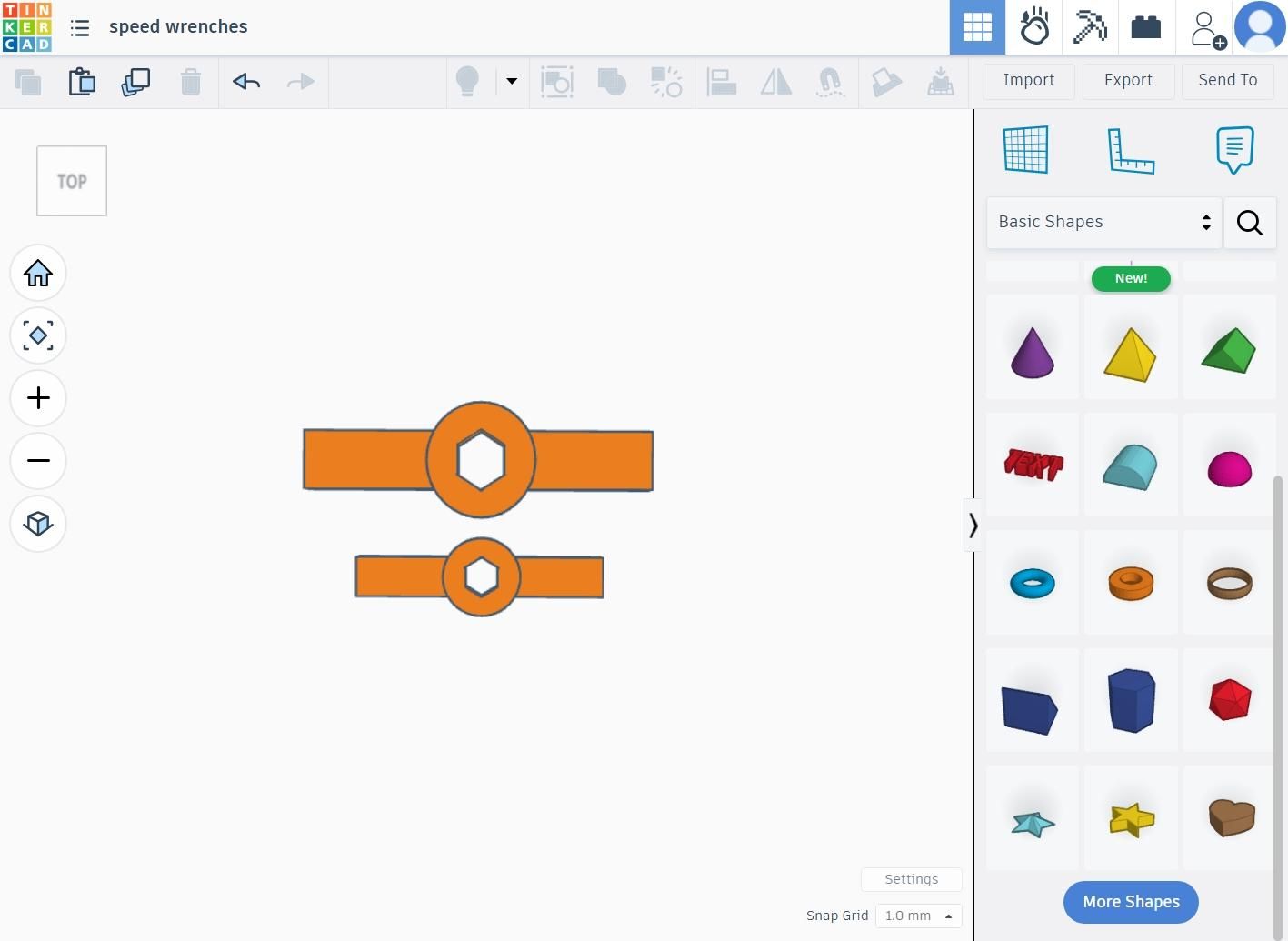Screen dimensions: 1288x941
Task: Click the Export button
Action: tap(1128, 81)
